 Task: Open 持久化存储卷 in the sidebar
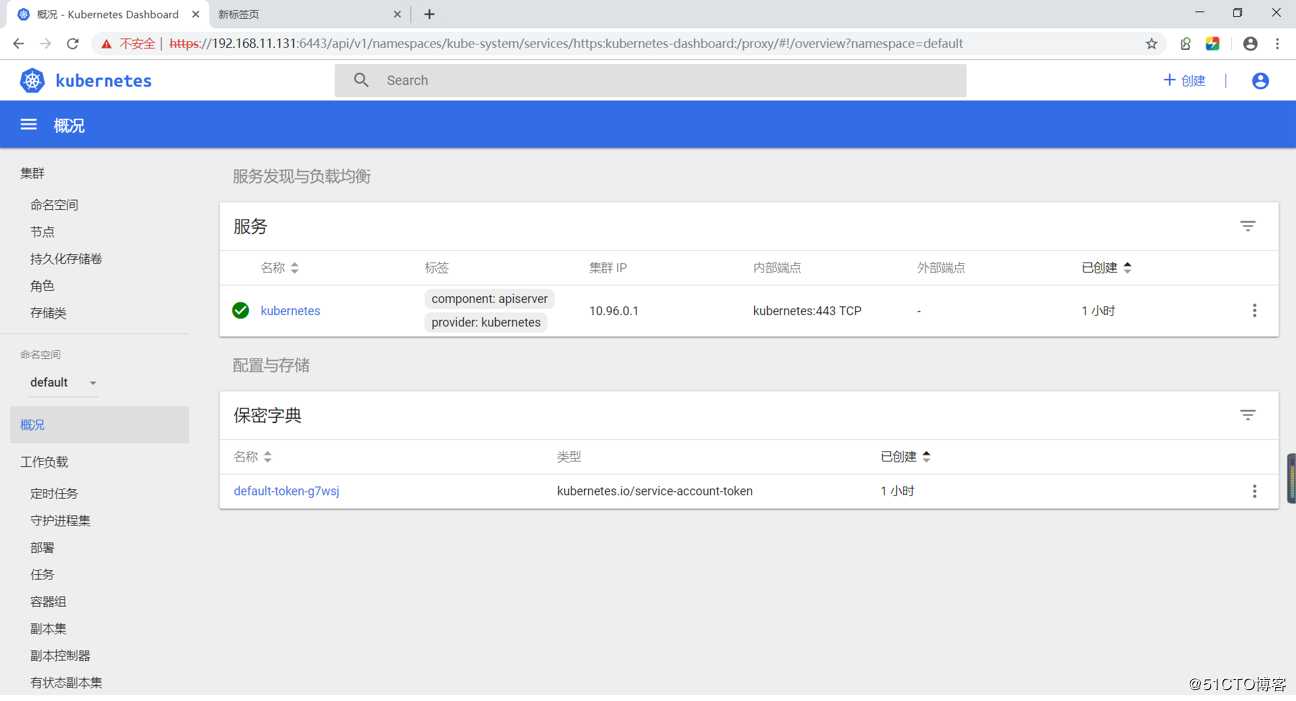tap(66, 258)
